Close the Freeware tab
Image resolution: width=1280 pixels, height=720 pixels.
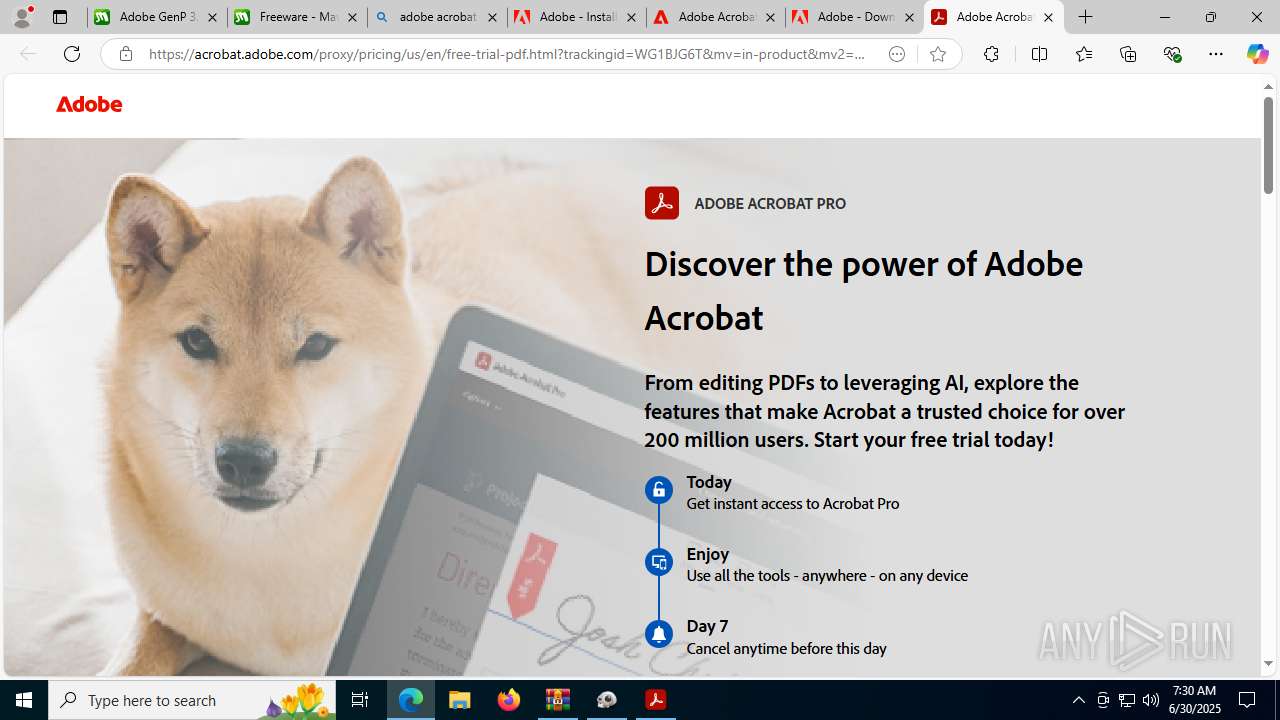352,17
